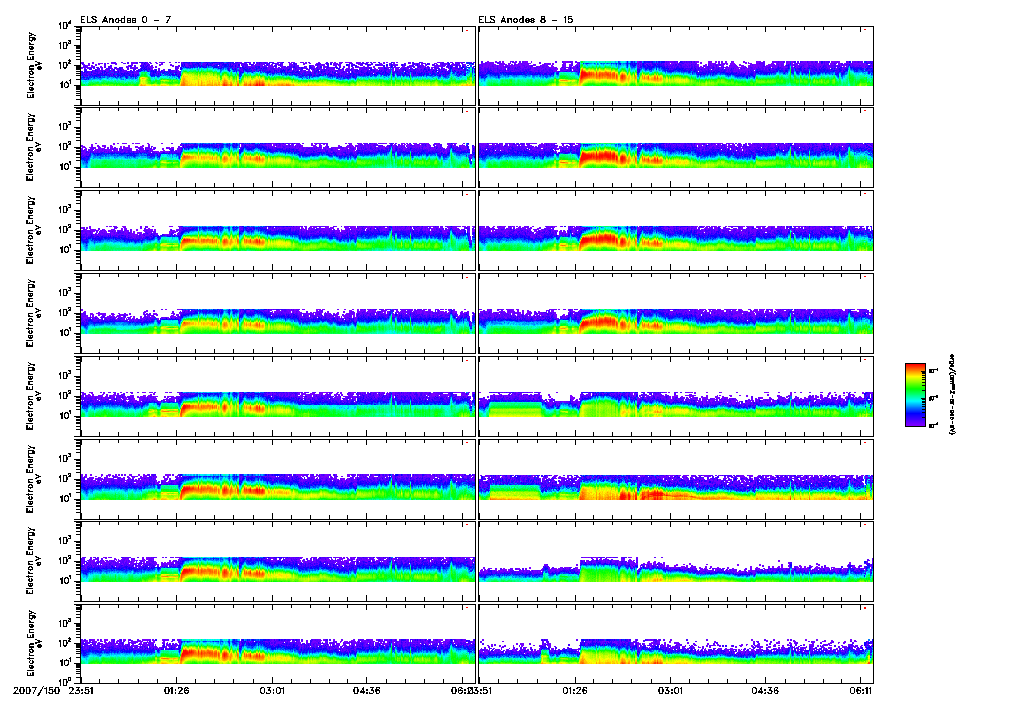The image size is (1024, 708).
Task: Select fifth-row spectrogram in Anodes 8-15 column
Action: (676, 396)
